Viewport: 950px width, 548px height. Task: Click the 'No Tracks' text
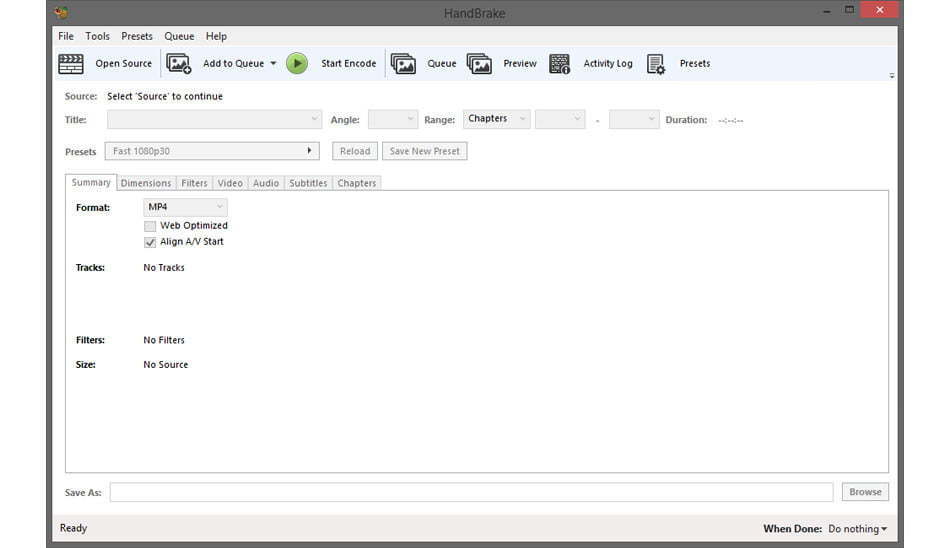point(164,267)
